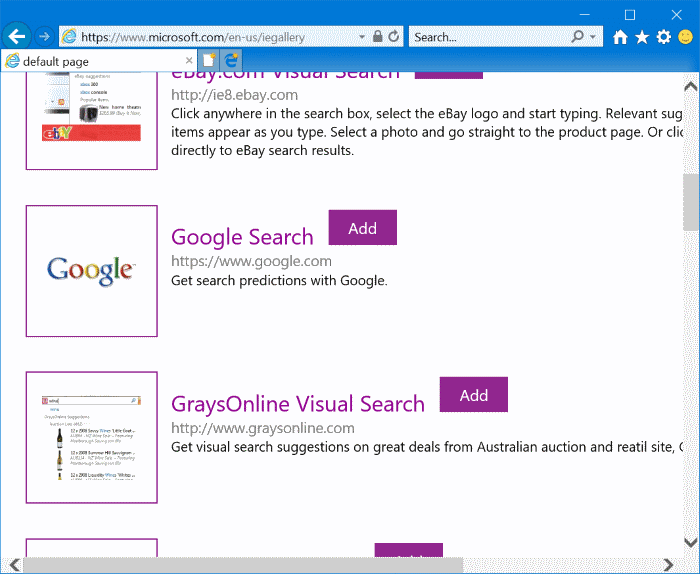
Task: Close the 'default page' tab
Action: pos(189,61)
